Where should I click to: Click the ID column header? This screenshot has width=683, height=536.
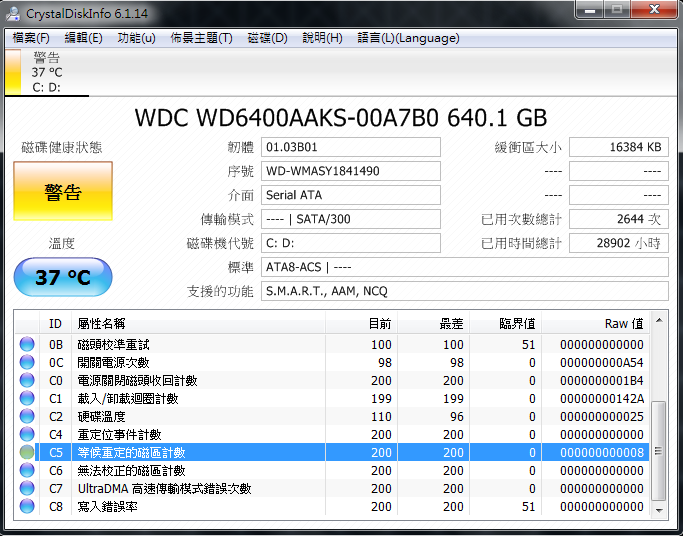point(55,324)
